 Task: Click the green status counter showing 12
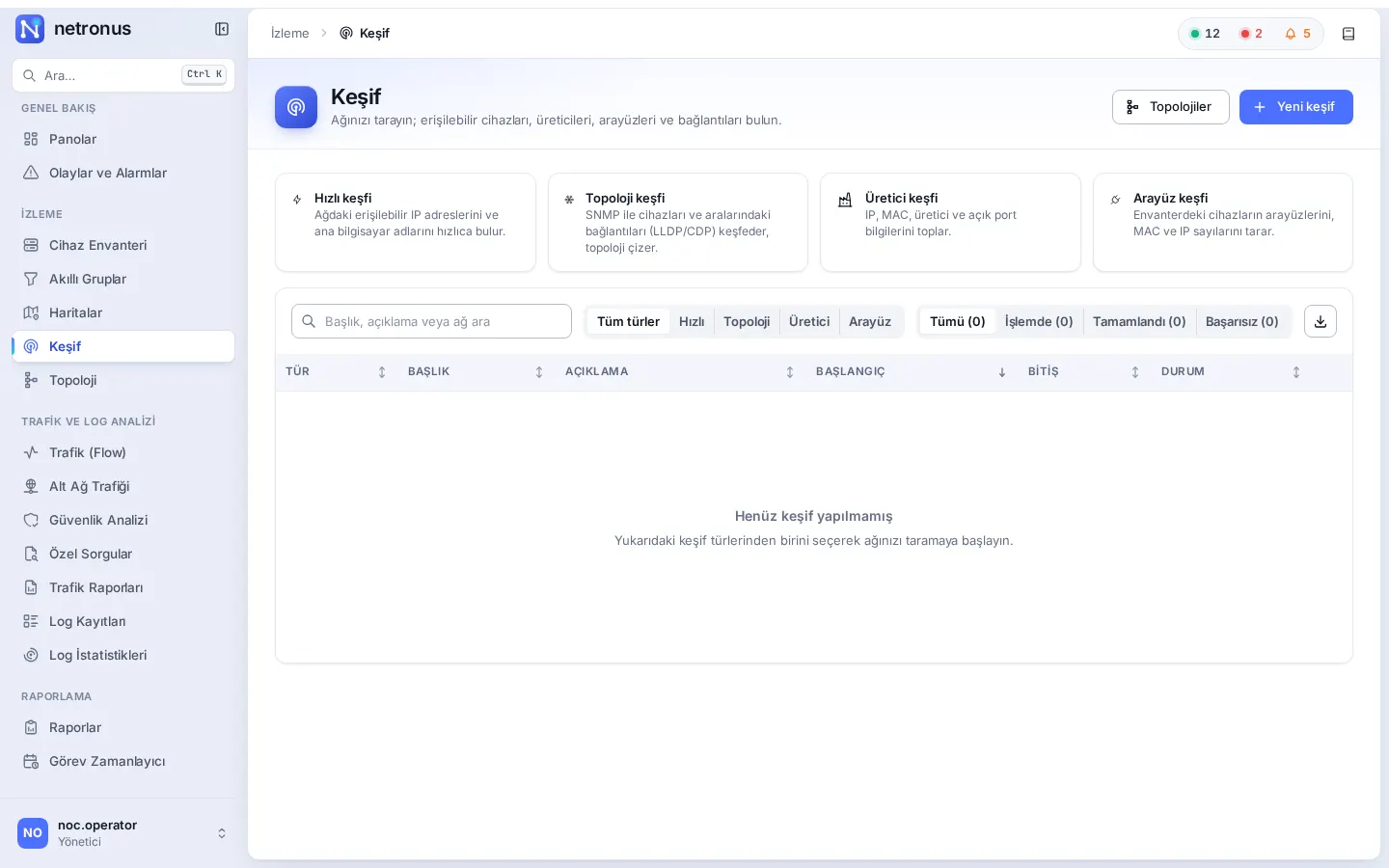[x=1206, y=34]
